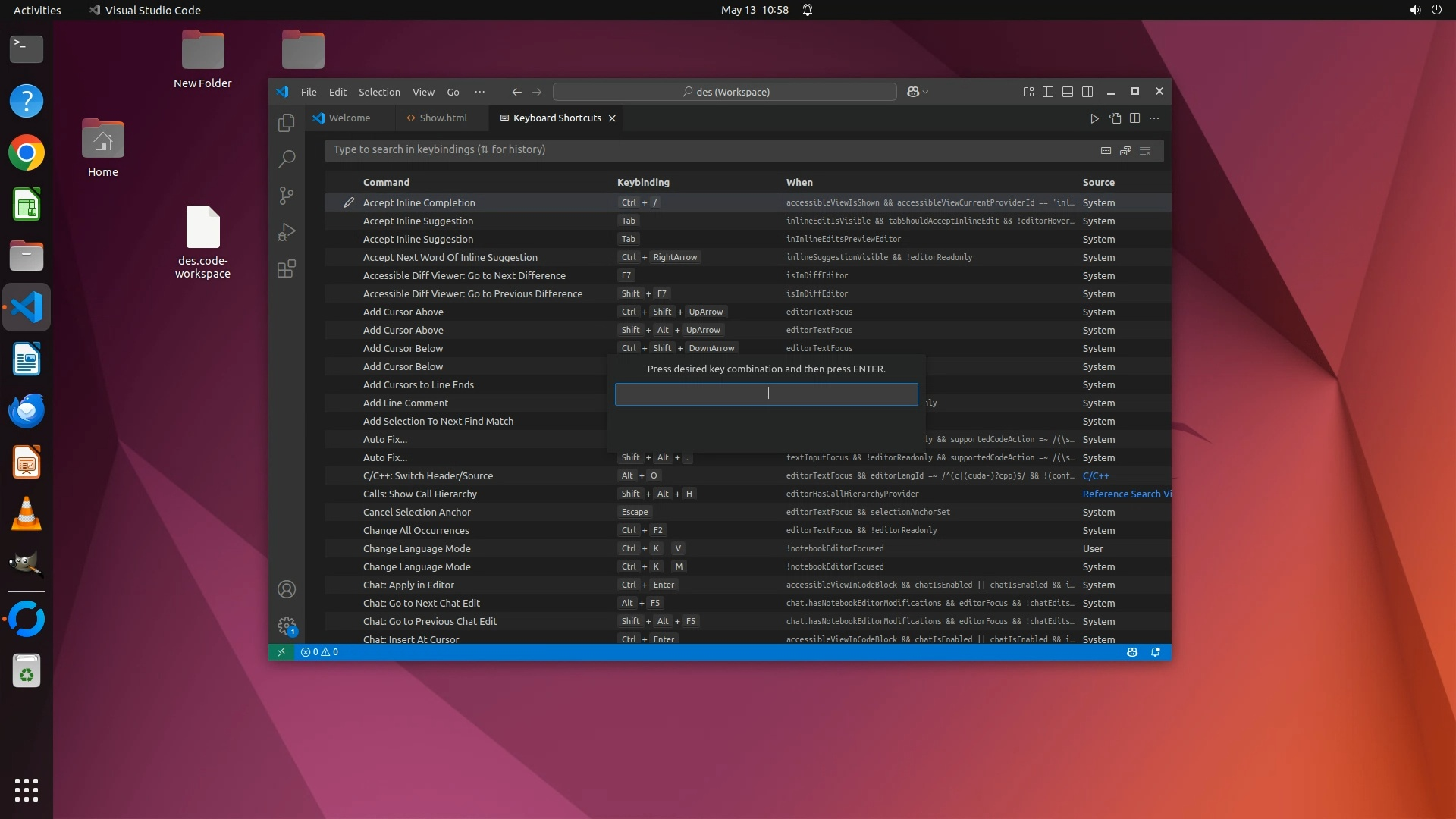Expand the Copilot chat dropdown arrow
1456x819 pixels.
926,92
